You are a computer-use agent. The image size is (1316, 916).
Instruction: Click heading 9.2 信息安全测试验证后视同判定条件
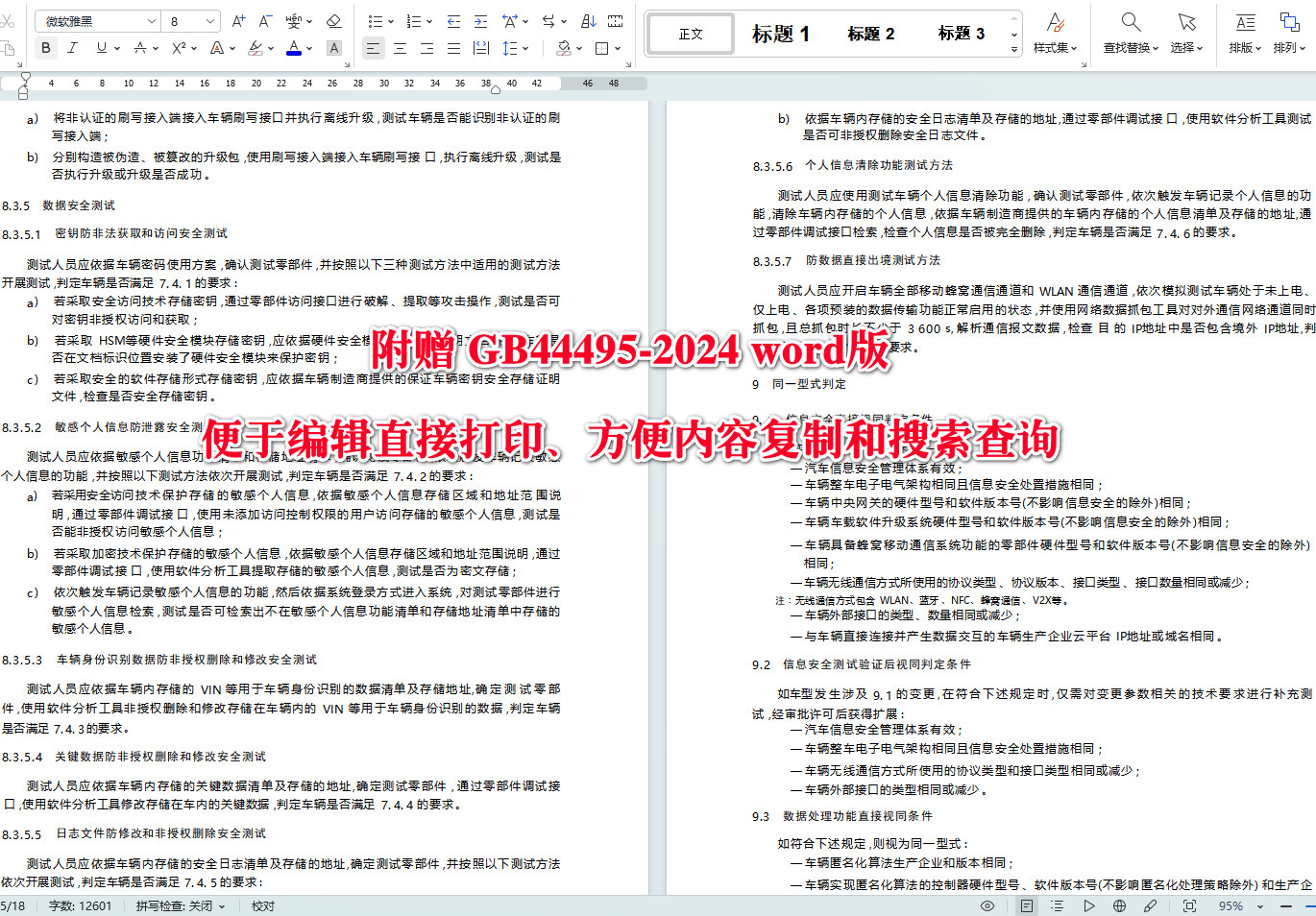point(862,664)
